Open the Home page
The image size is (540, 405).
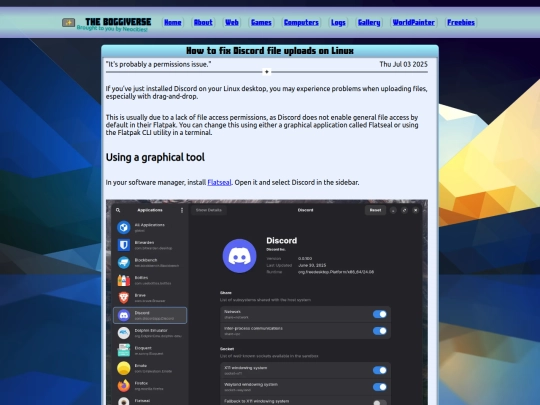coord(173,22)
